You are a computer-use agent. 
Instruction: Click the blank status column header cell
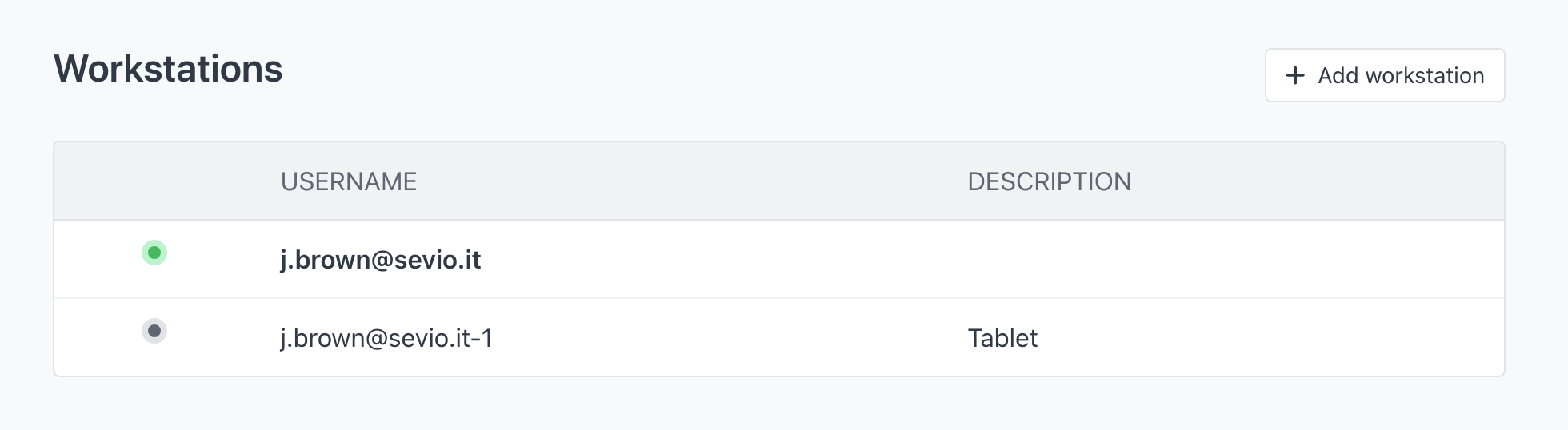[x=154, y=181]
